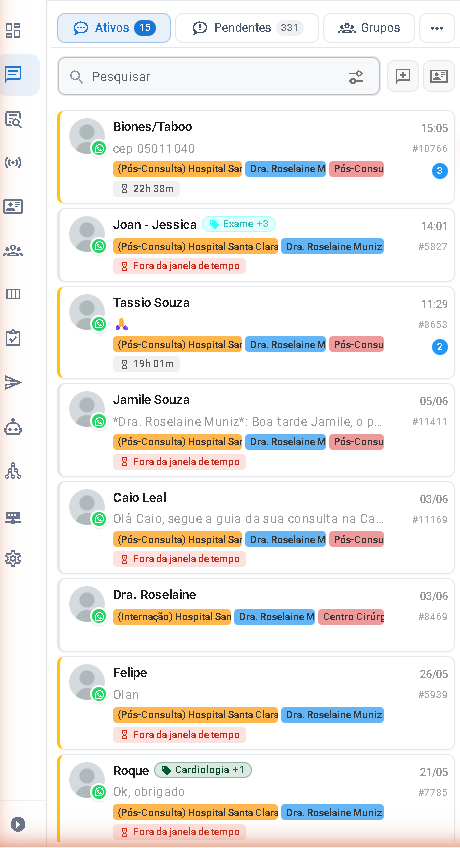The height and width of the screenshot is (848, 460).
Task: Open the contact card sidebar icon
Action: click(13, 206)
